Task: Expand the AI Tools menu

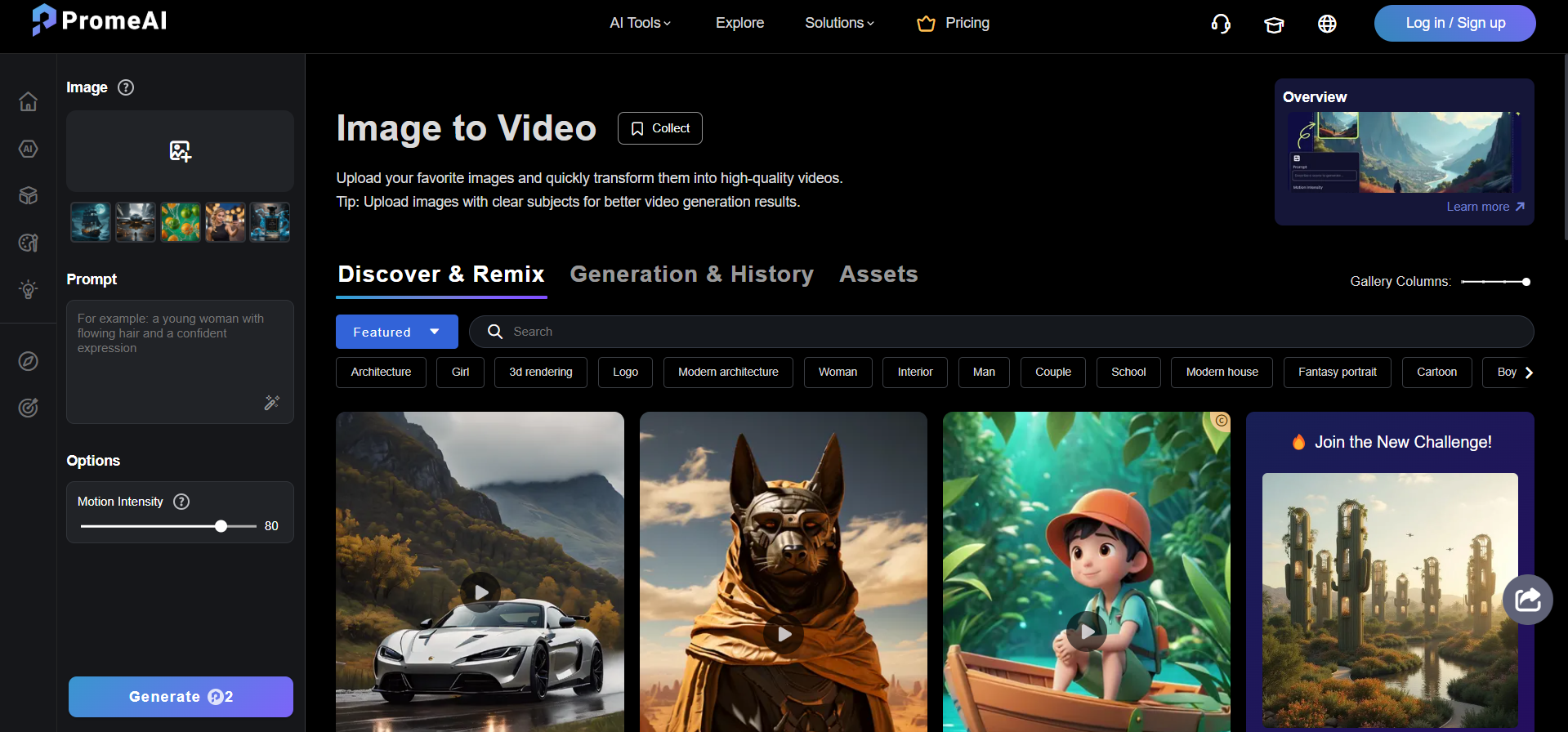Action: (x=640, y=23)
